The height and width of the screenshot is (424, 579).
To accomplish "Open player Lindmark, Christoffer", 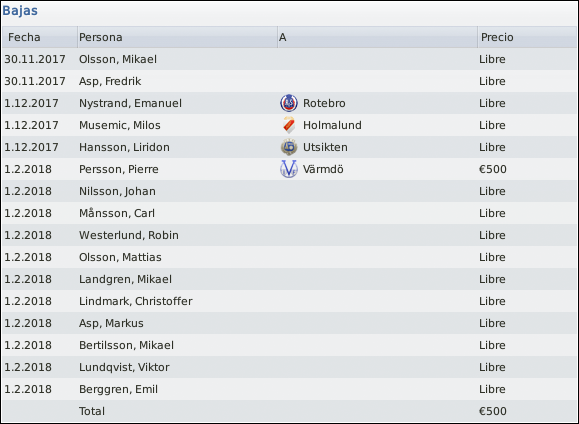I will click(x=136, y=301).
